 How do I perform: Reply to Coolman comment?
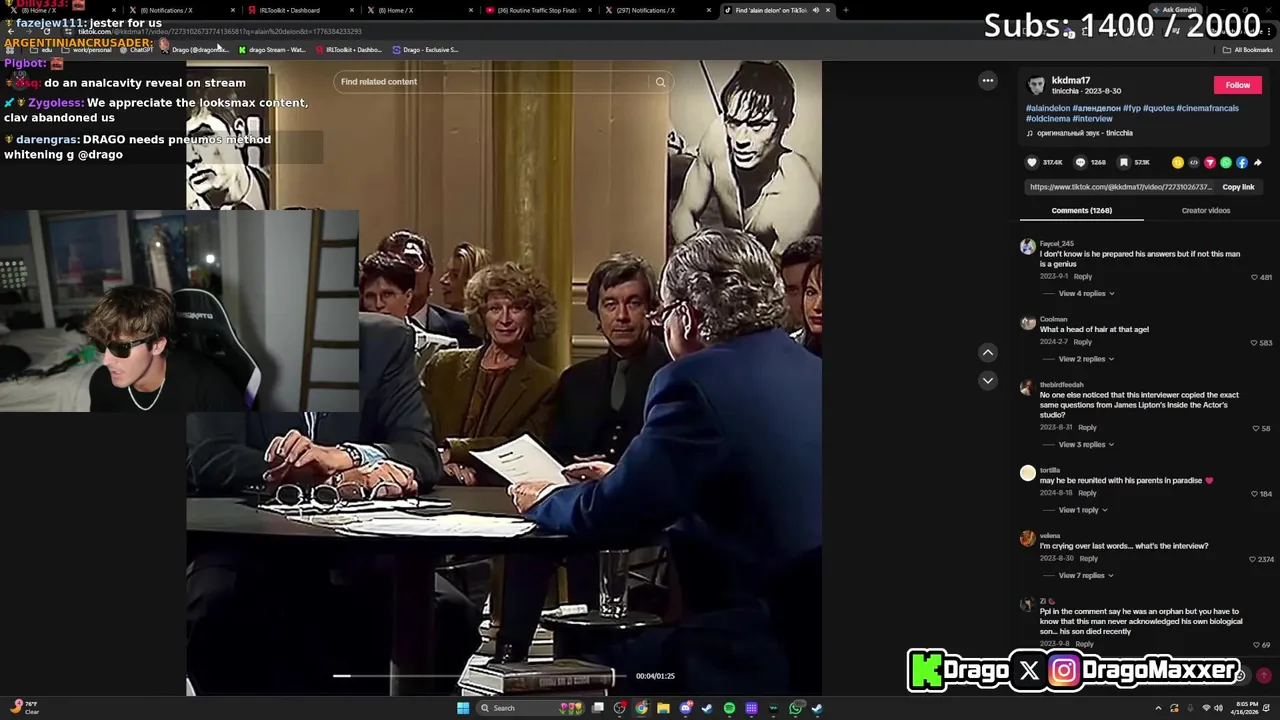(1083, 342)
